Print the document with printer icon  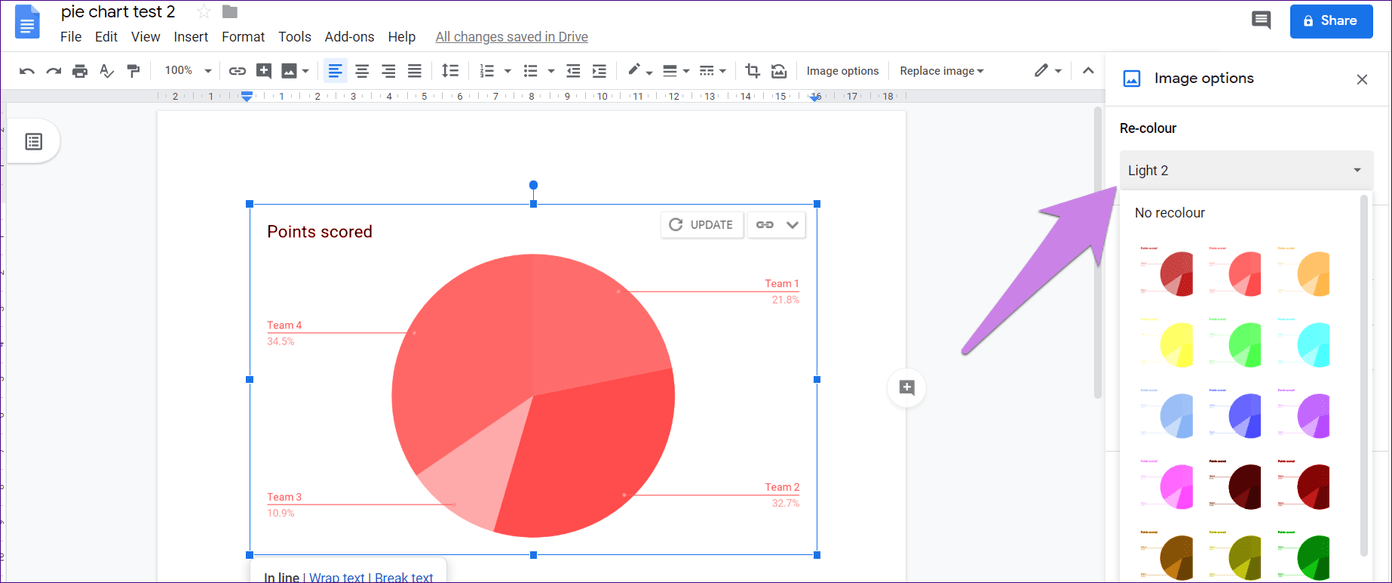pyautogui.click(x=80, y=71)
